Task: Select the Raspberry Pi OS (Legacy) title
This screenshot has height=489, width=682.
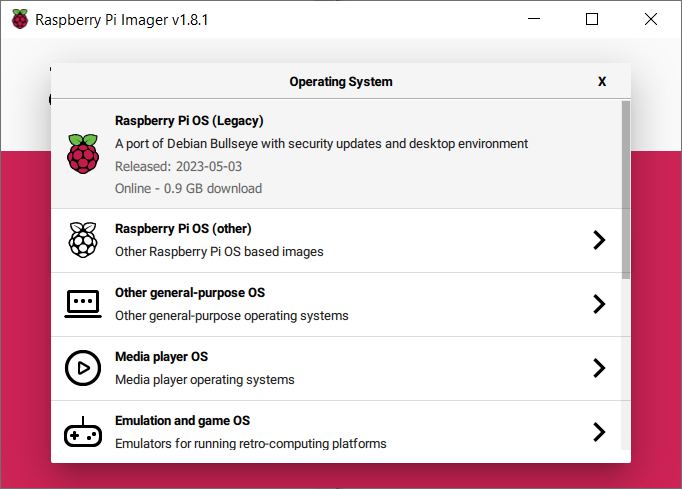Action: [189, 121]
